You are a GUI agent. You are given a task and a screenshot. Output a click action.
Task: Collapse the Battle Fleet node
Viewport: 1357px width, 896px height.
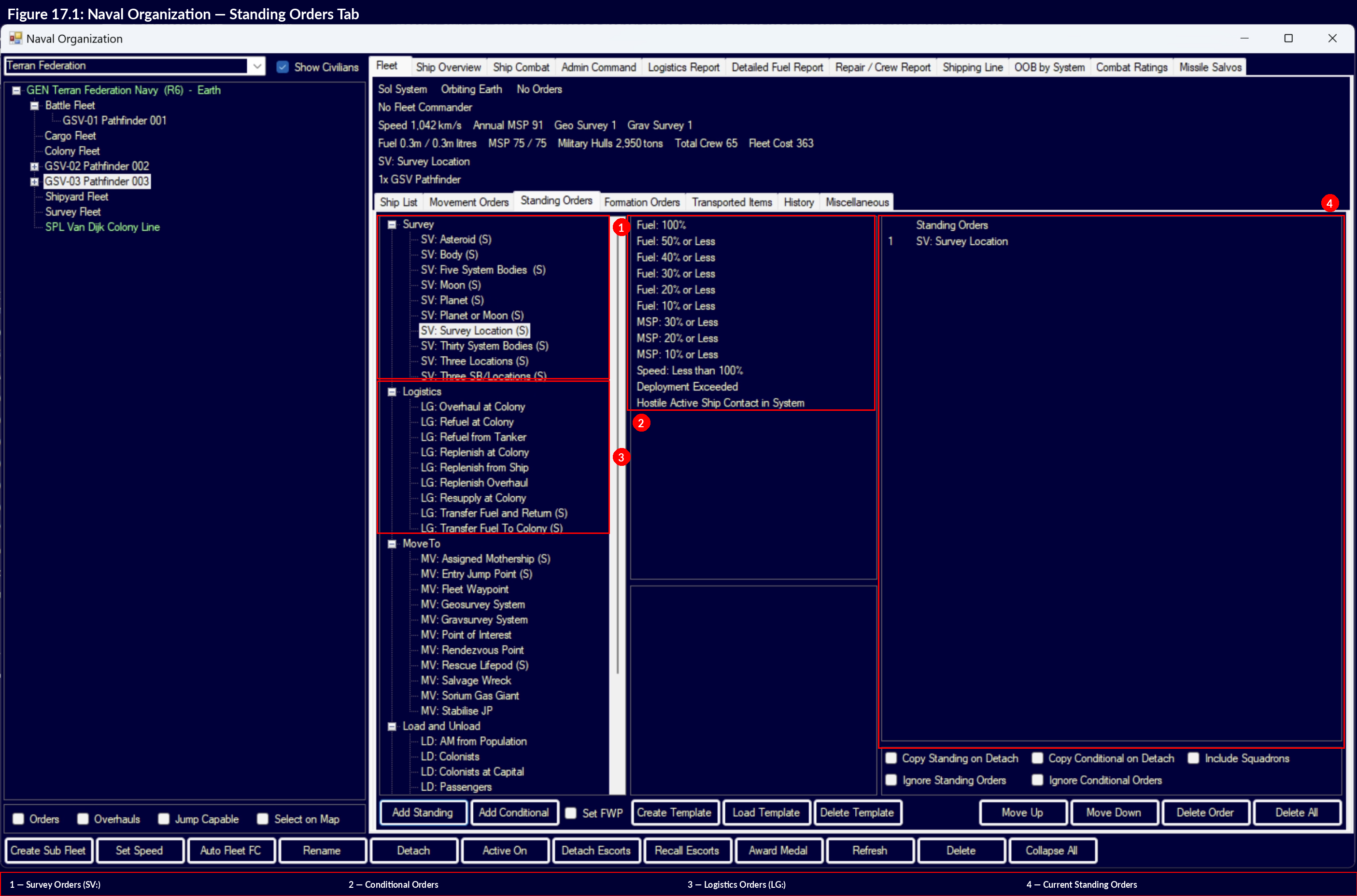(x=34, y=105)
